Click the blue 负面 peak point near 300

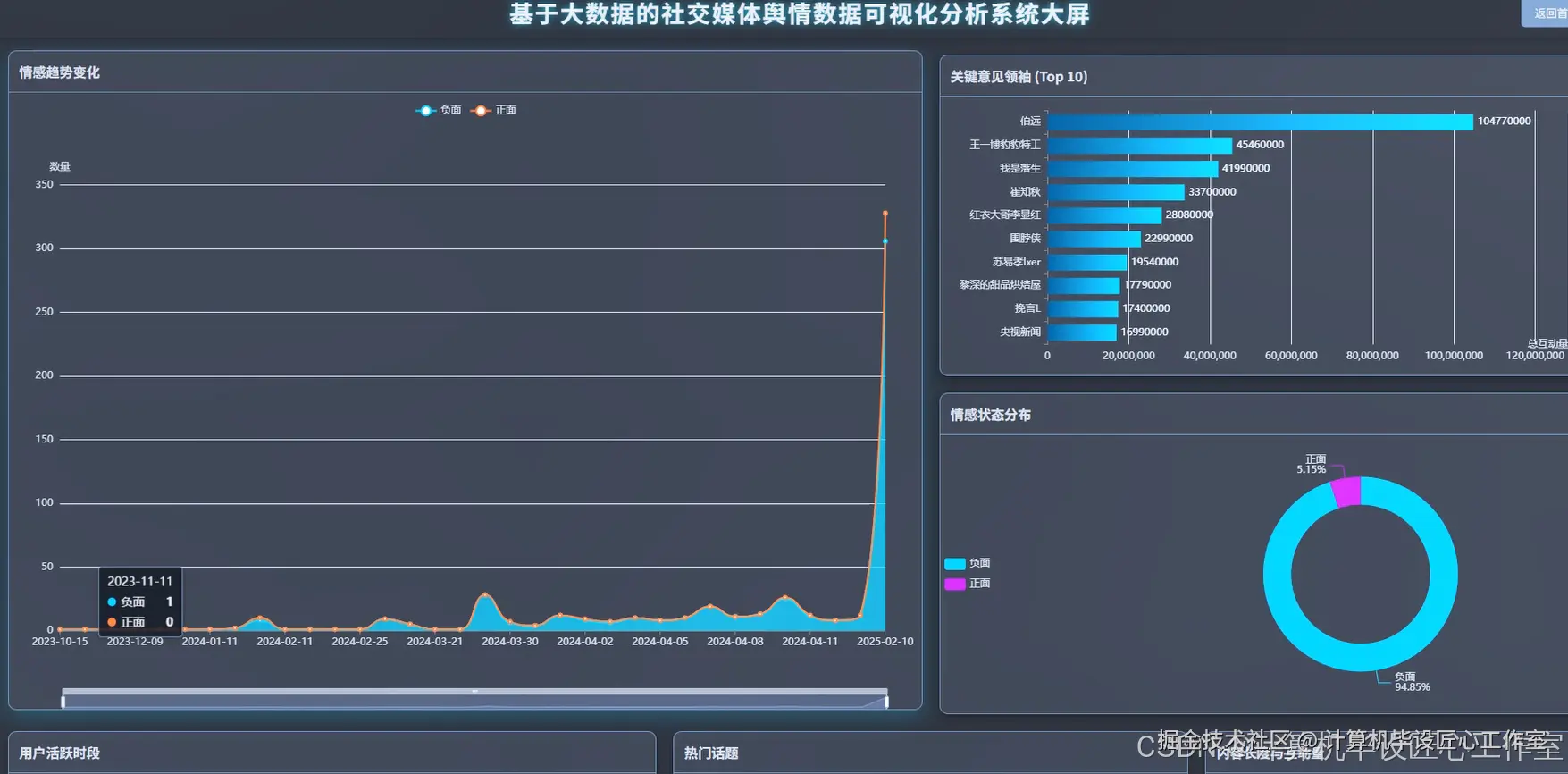point(885,241)
